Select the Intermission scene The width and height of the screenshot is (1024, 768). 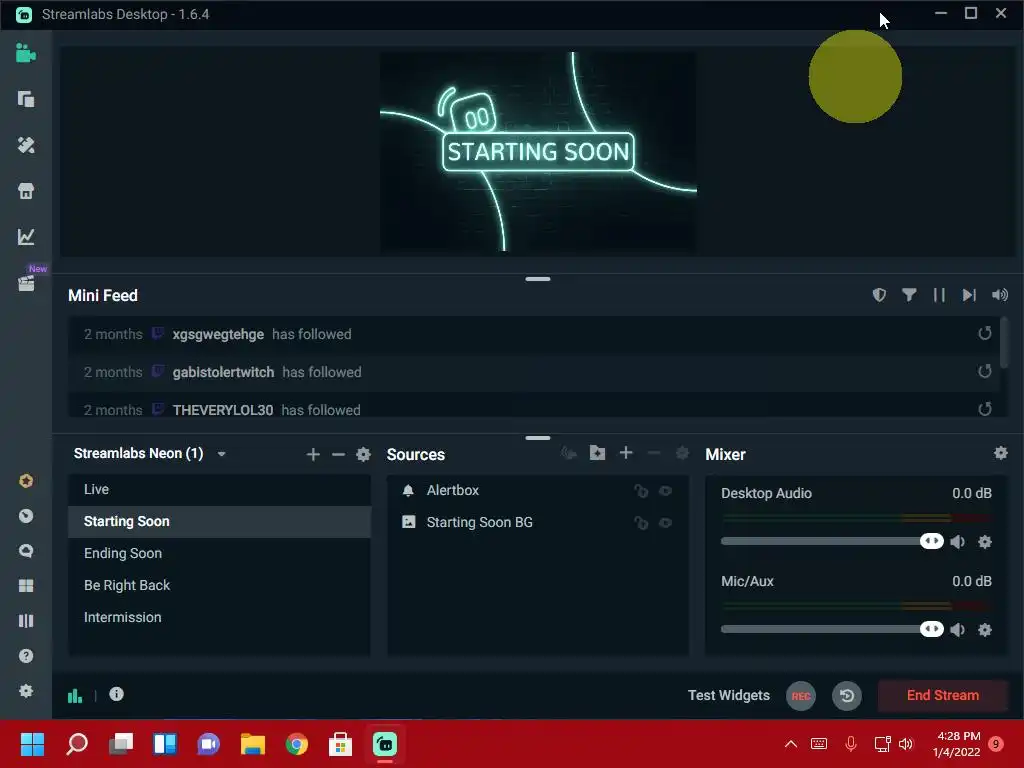(x=219, y=618)
